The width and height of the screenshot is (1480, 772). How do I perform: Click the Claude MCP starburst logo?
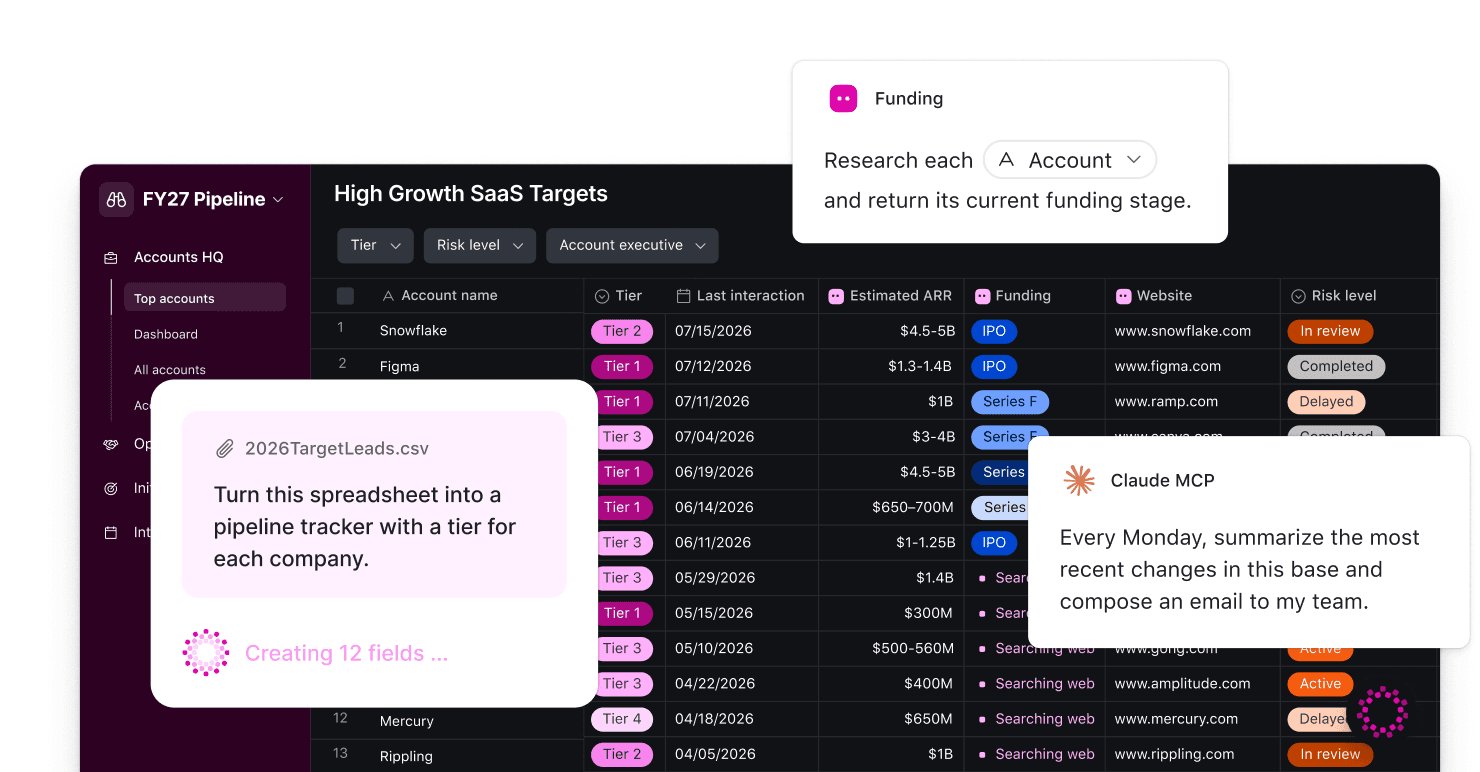click(x=1079, y=480)
